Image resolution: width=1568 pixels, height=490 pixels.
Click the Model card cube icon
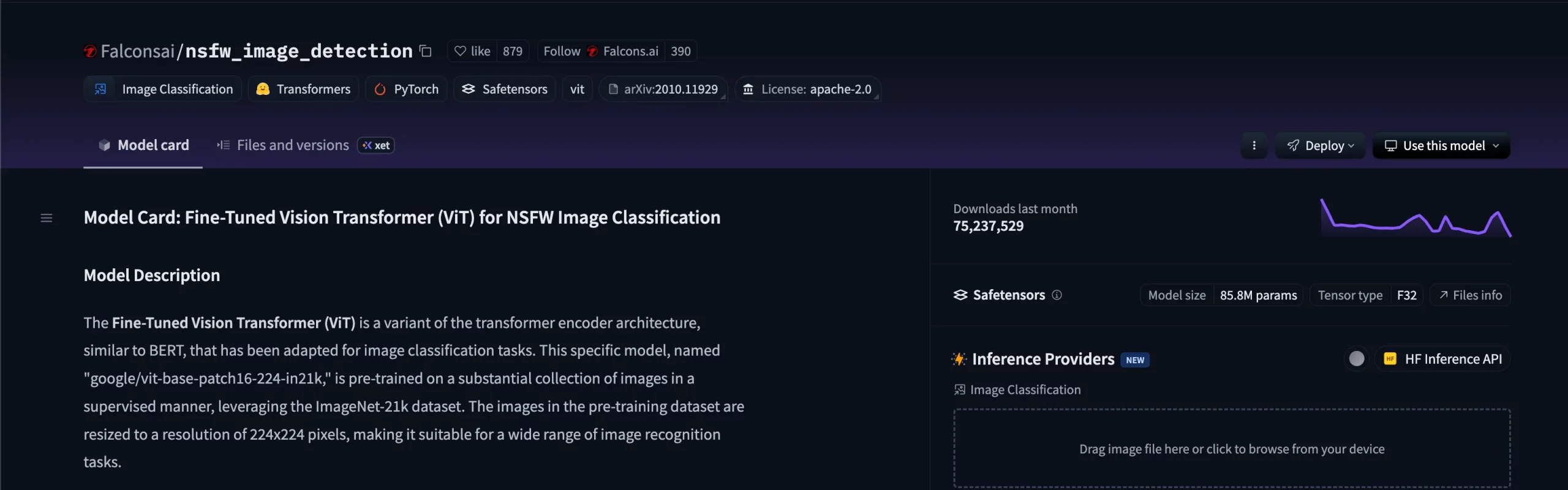[x=104, y=145]
